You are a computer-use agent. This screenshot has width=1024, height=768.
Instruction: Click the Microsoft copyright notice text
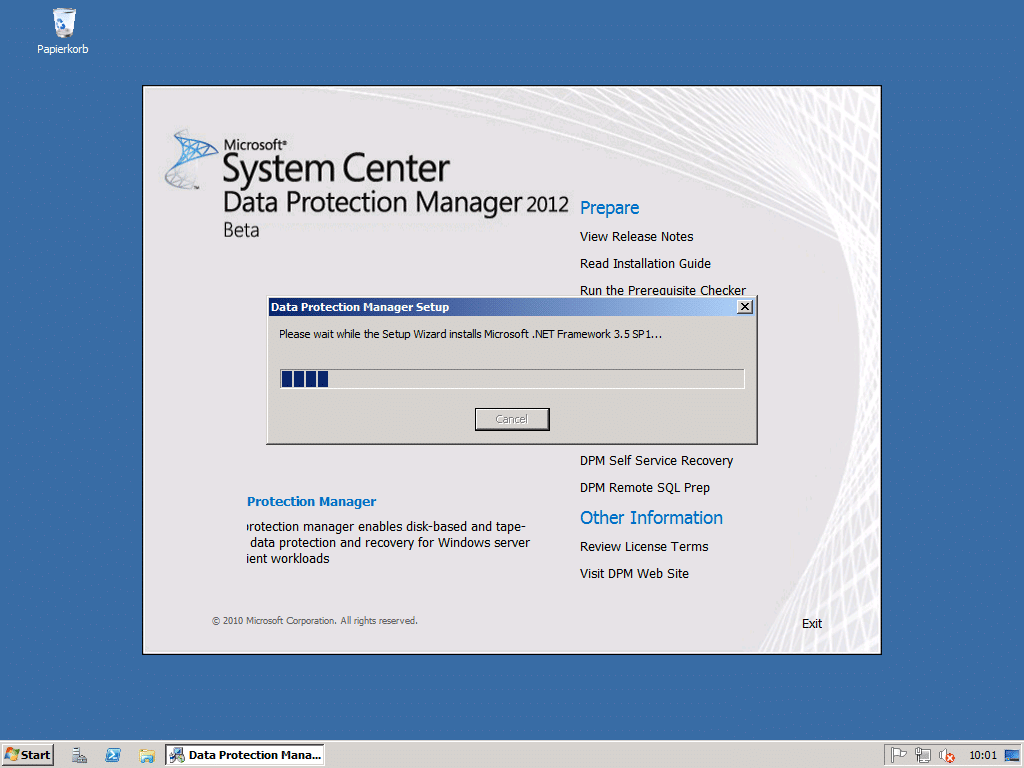[315, 620]
